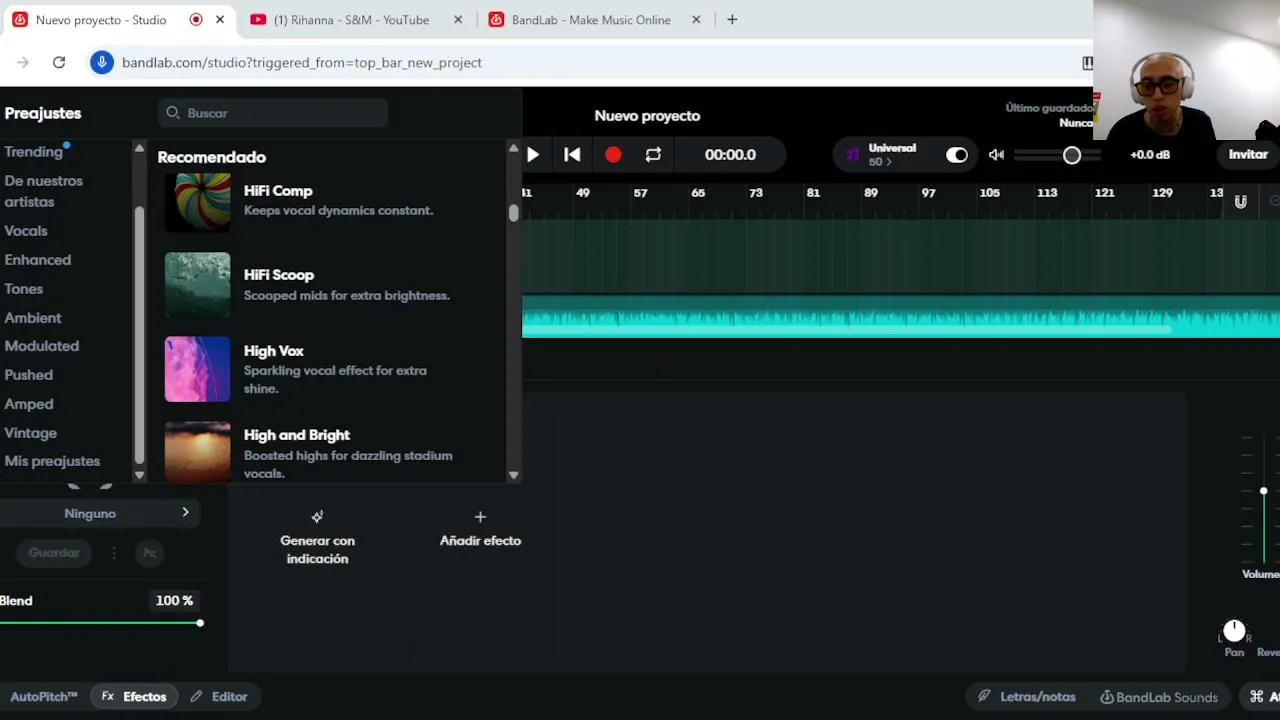
Task: Open the De nuestros artistas category
Action: click(x=44, y=191)
